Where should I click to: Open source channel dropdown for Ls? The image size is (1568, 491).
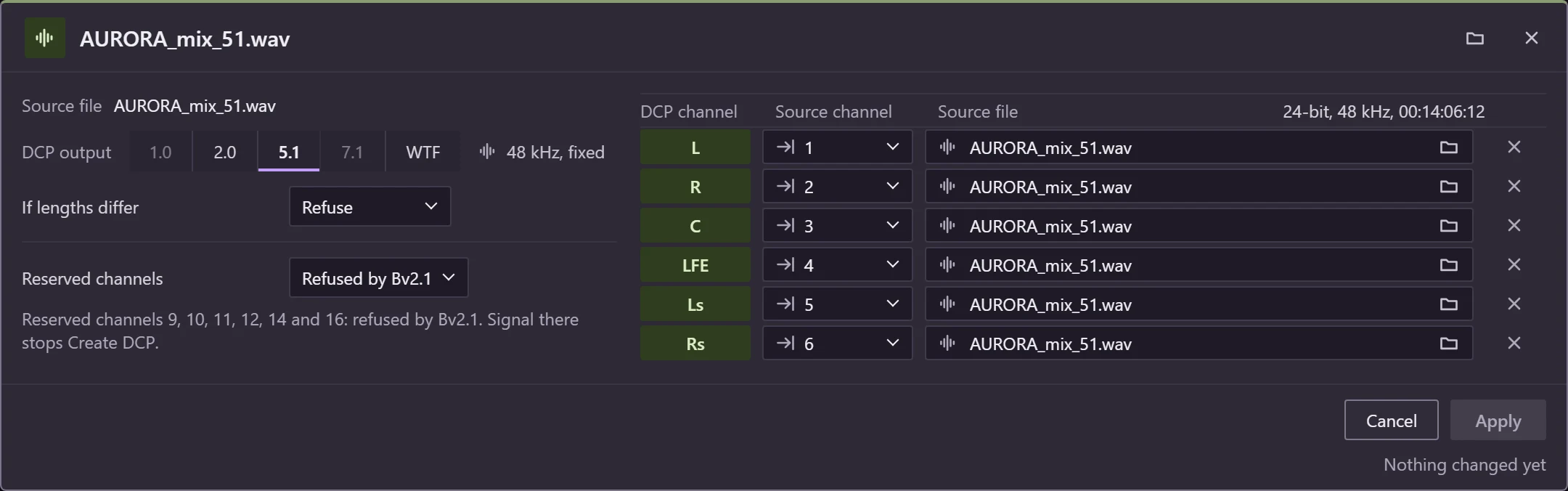837,304
